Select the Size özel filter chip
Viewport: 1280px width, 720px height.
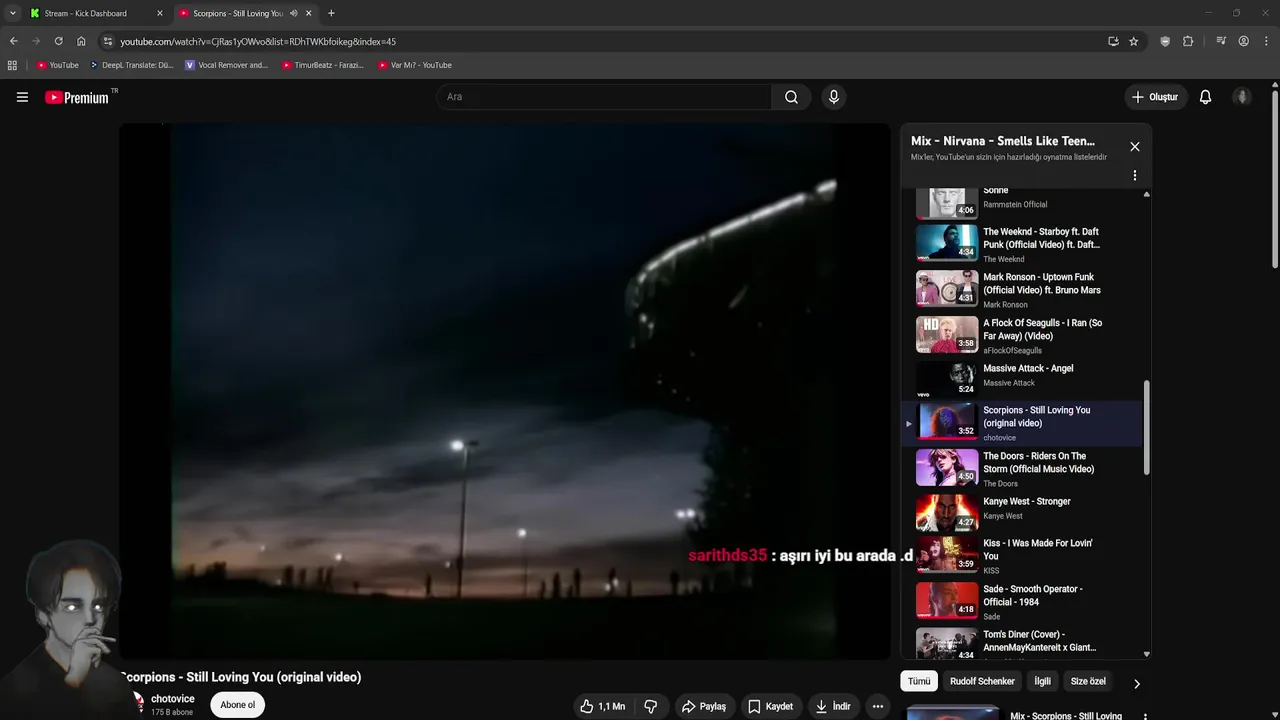tap(1088, 681)
